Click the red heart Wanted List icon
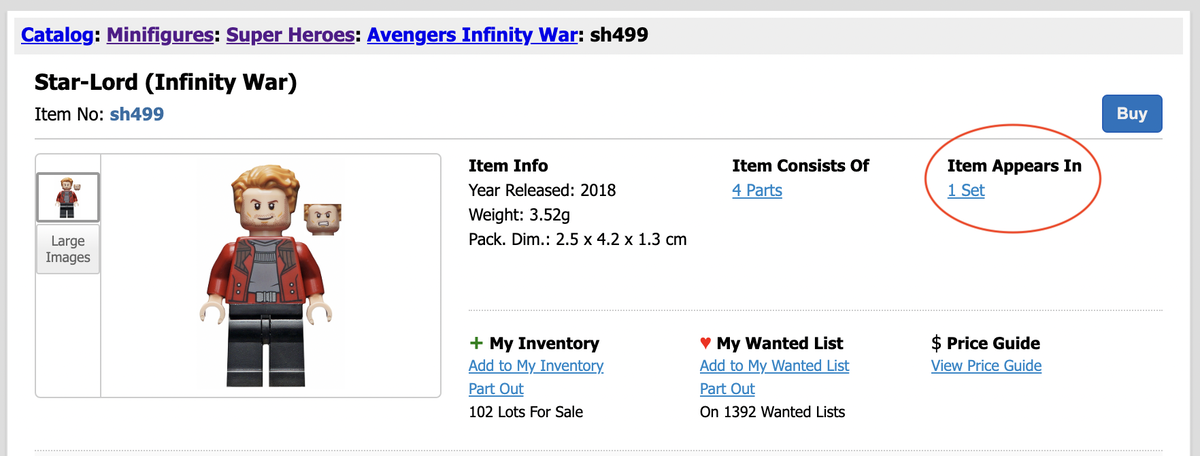This screenshot has height=456, width=1200. tap(706, 343)
